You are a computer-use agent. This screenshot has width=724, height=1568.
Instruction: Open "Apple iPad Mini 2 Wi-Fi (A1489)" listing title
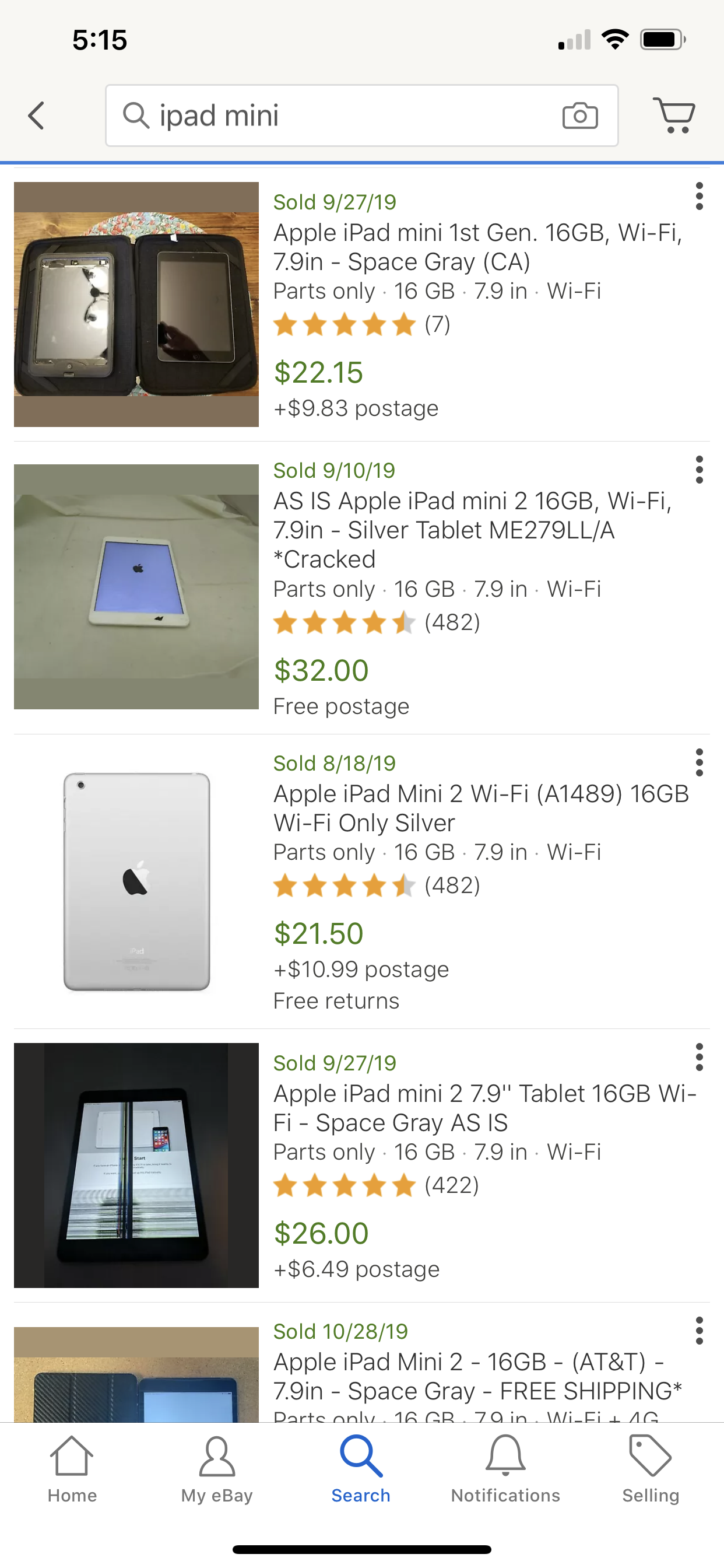point(481,808)
